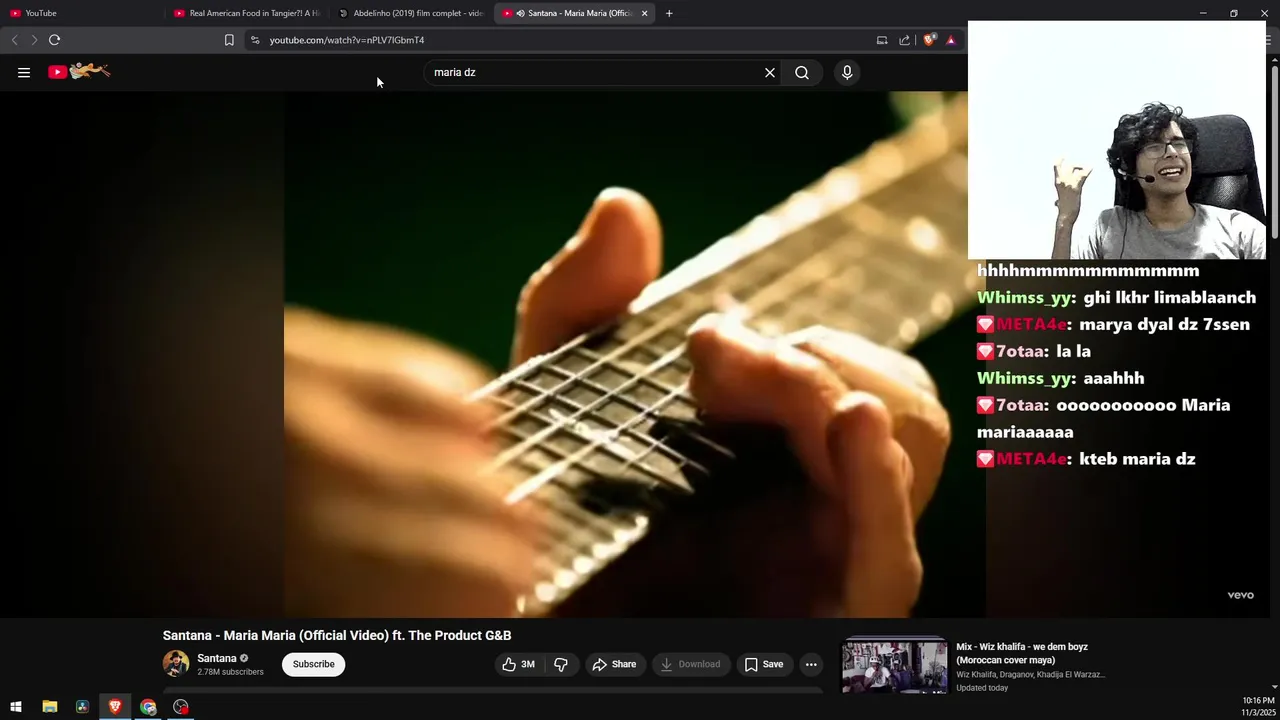The width and height of the screenshot is (1280, 720).
Task: Go back using the browser back arrow
Action: coord(14,40)
